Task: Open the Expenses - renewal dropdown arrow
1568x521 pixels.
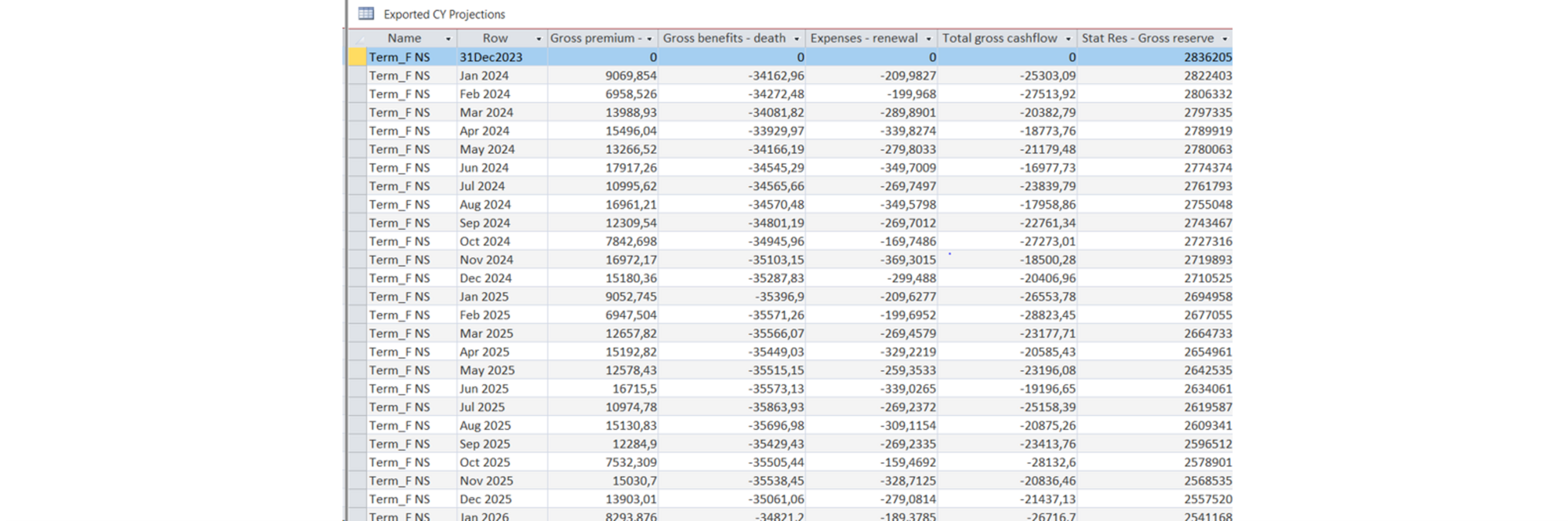Action: [x=928, y=38]
